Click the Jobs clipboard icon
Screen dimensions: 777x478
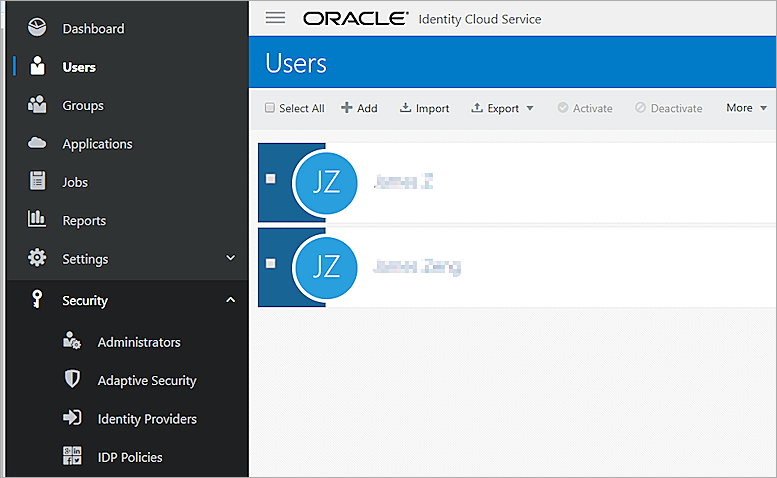tap(37, 182)
